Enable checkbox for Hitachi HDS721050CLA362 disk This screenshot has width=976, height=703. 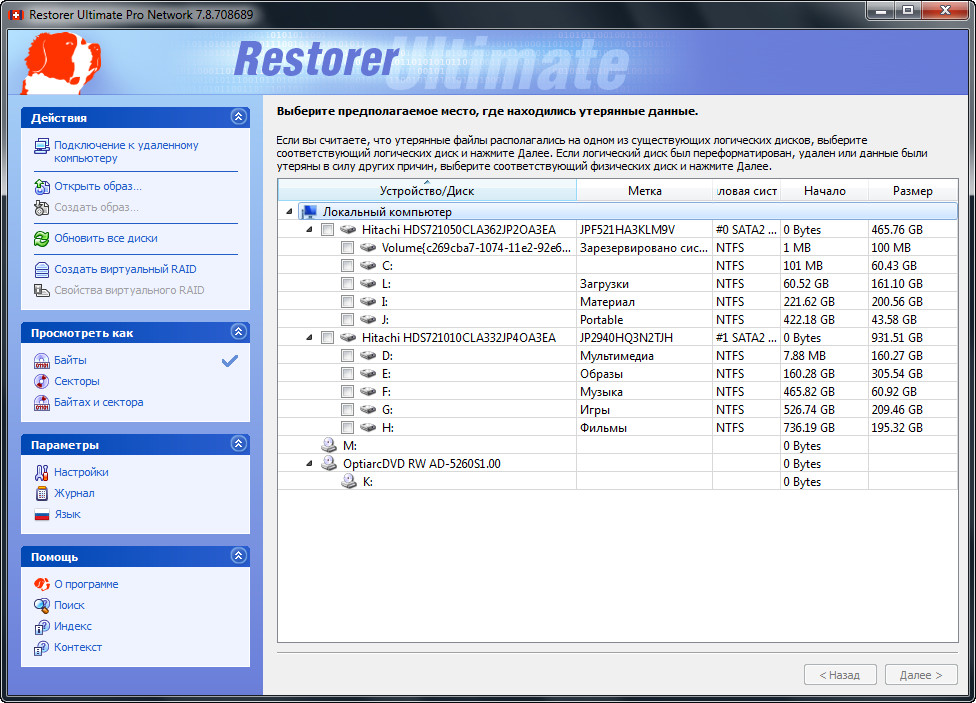coord(327,230)
